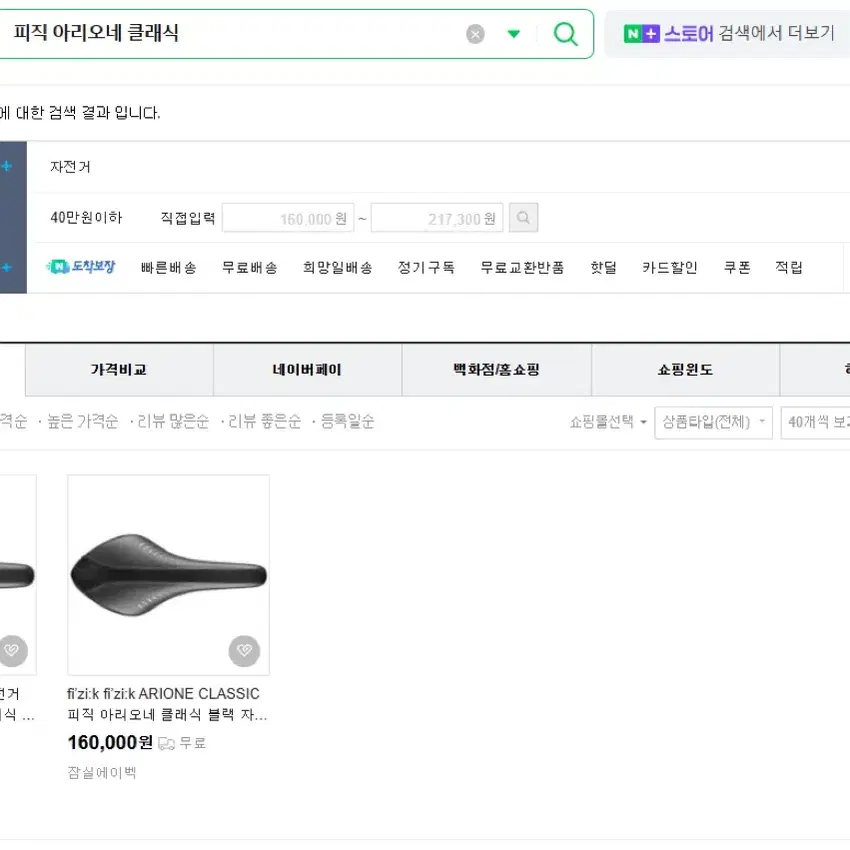Image resolution: width=850 pixels, height=850 pixels.
Task: Open the ARIONE CLASSIC saddle product image
Action: pos(169,575)
